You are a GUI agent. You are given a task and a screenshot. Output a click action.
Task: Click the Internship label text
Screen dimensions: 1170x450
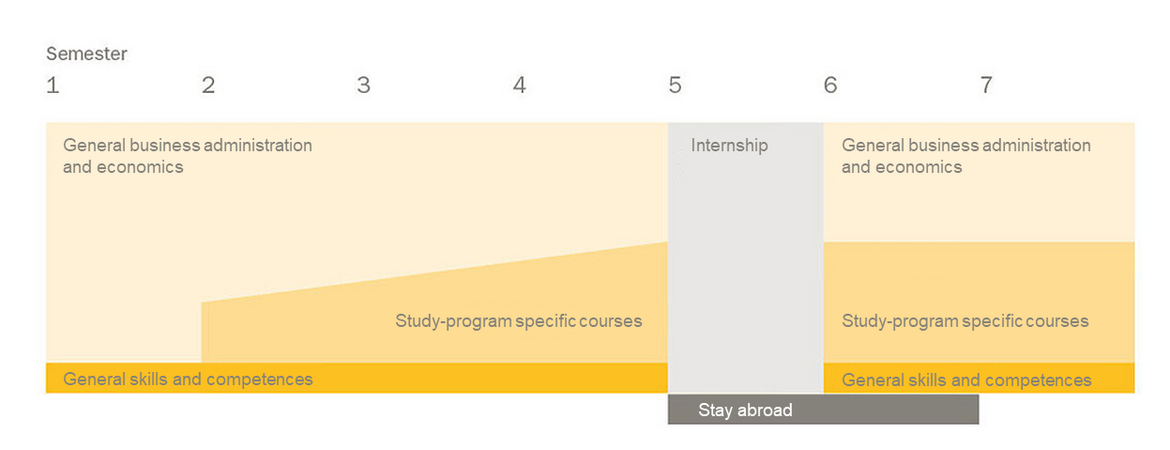[x=729, y=145]
